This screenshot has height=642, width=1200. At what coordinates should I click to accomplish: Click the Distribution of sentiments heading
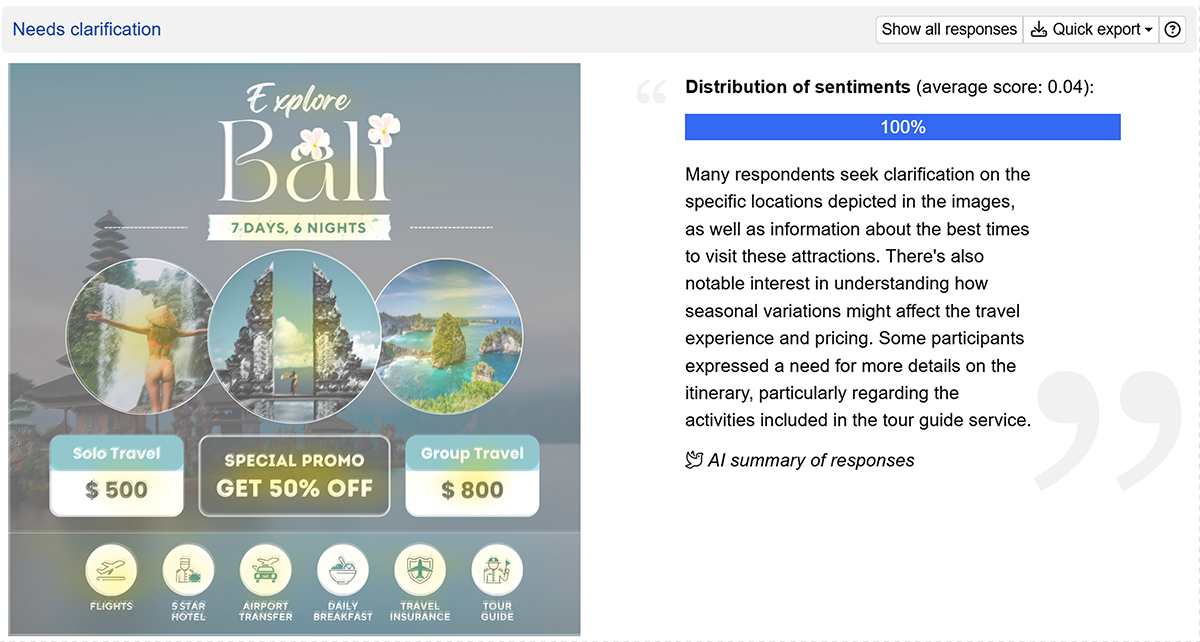point(797,87)
